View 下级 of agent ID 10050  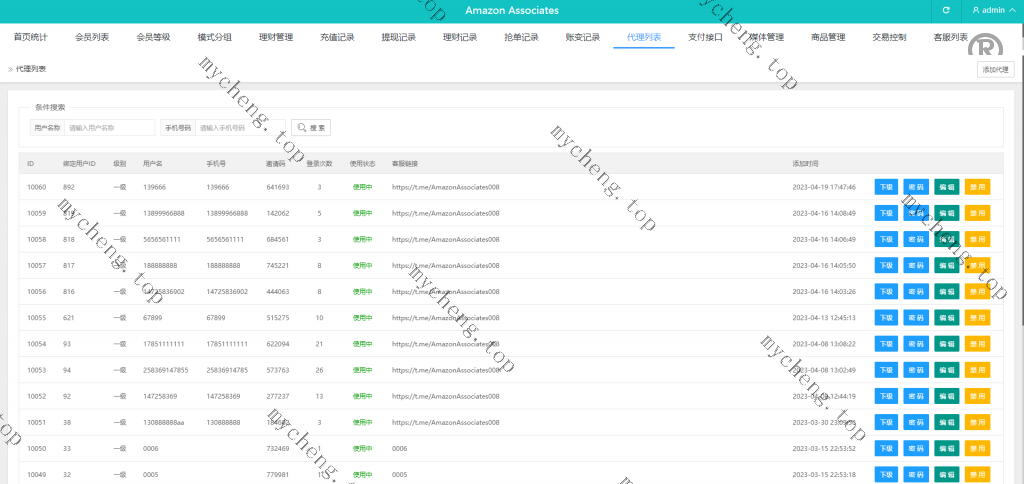[886, 448]
